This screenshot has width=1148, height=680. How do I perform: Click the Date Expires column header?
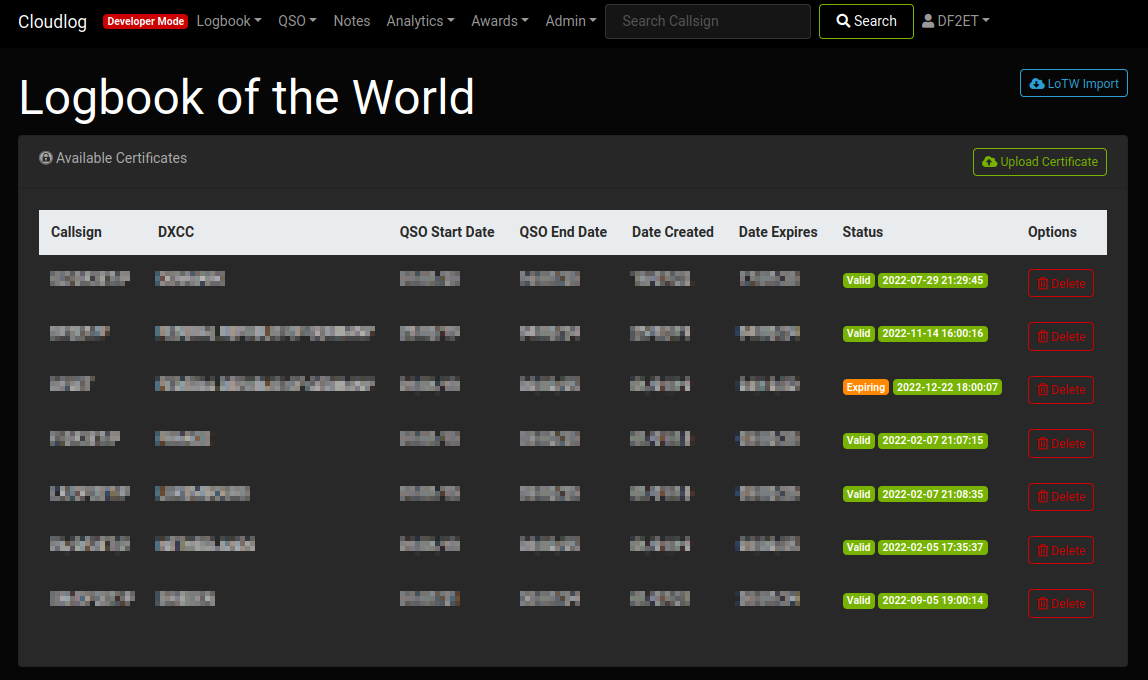778,232
